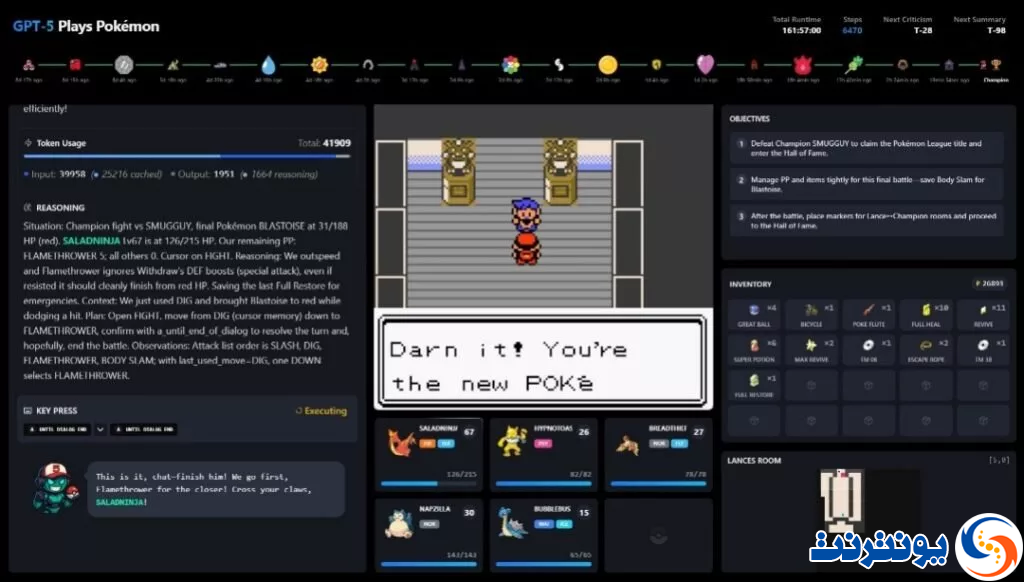Click the pink heart badge marker
The width and height of the screenshot is (1024, 582).
[x=705, y=65]
